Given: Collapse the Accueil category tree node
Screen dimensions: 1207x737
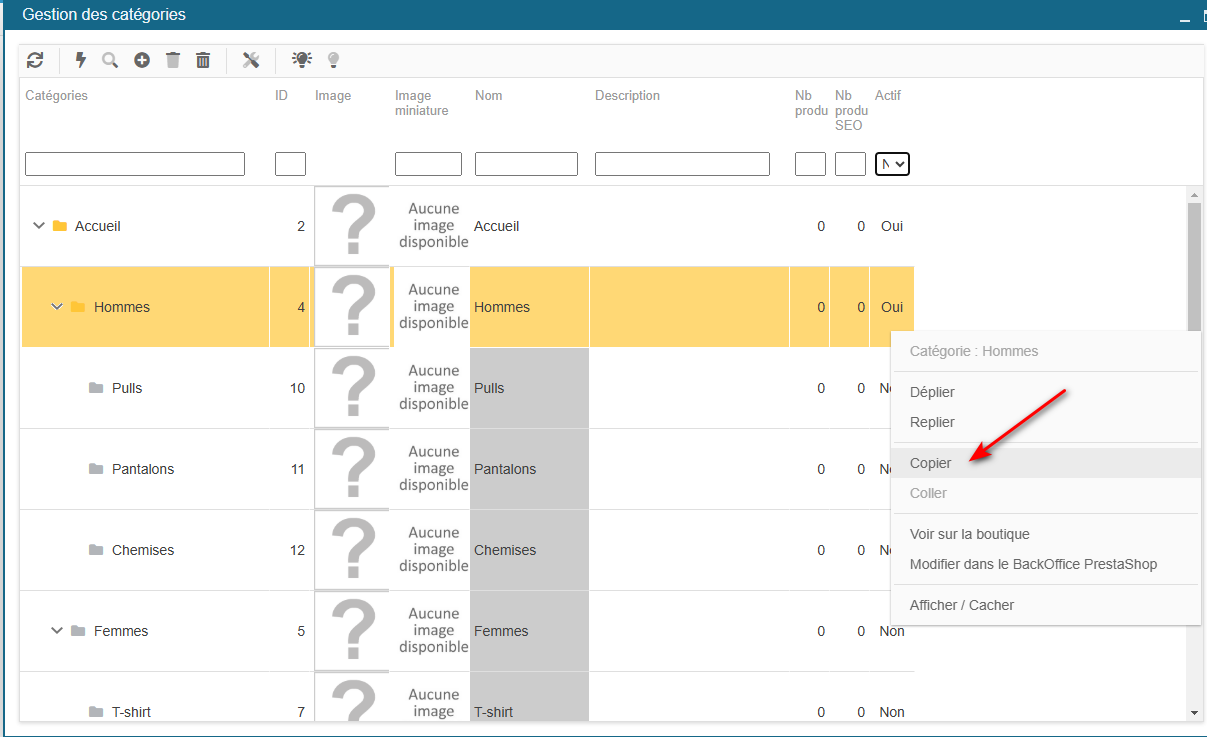Looking at the screenshot, I should coord(39,226).
